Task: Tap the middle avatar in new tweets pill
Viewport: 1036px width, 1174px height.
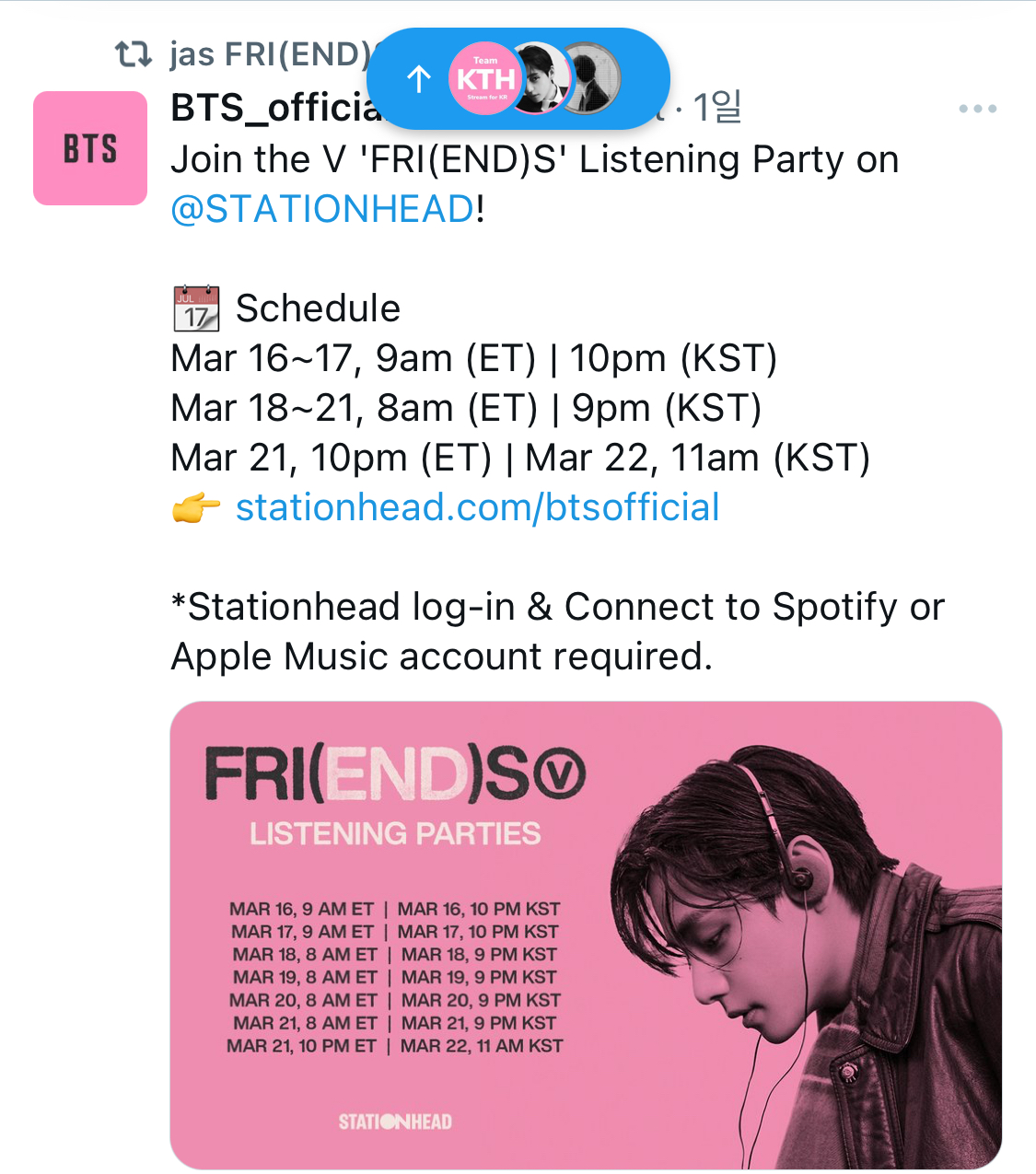Action: point(542,79)
